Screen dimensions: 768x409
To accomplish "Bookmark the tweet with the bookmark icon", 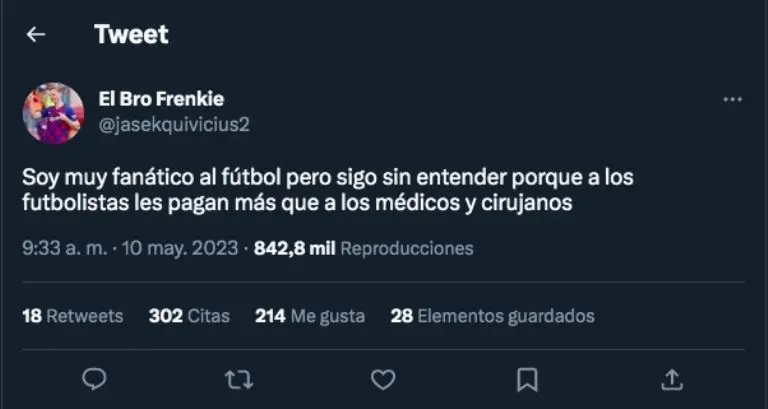I will (x=527, y=380).
